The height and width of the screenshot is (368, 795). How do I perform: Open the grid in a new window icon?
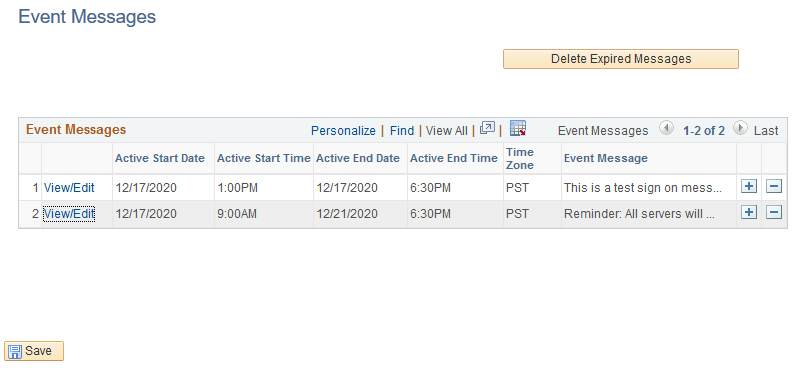(x=487, y=129)
